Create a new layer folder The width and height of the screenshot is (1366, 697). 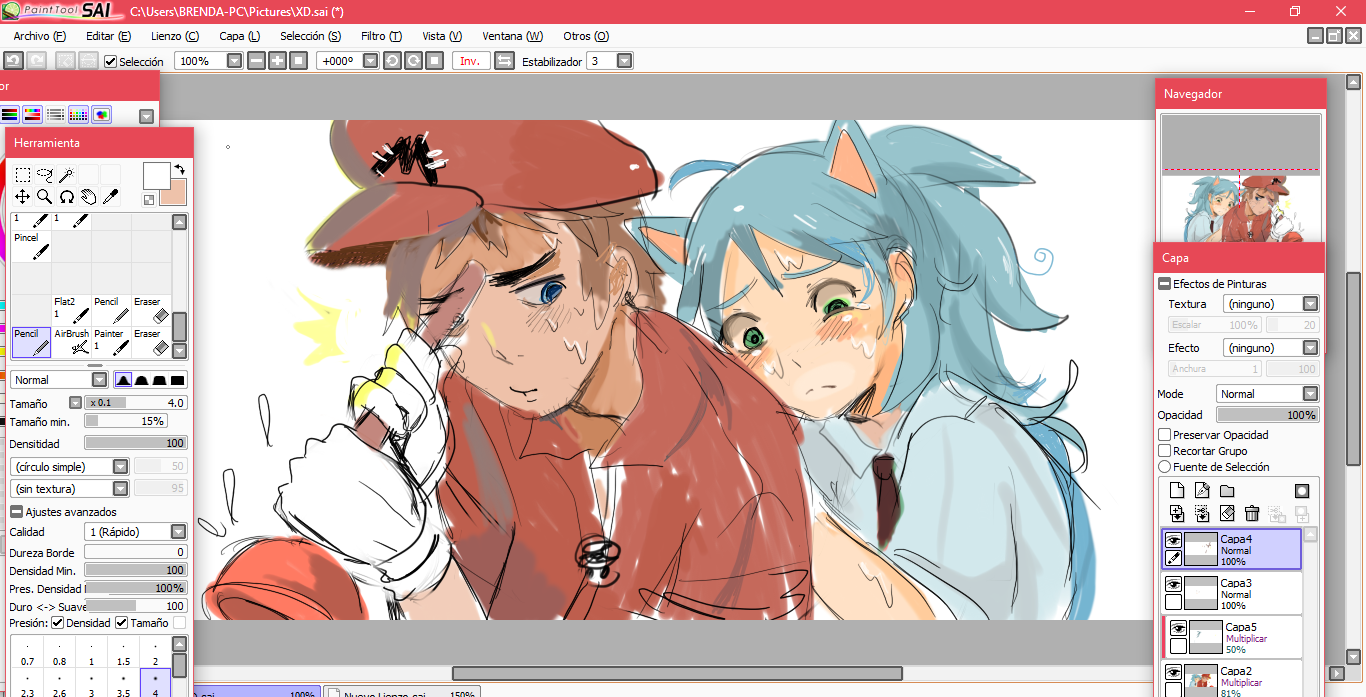point(1227,490)
